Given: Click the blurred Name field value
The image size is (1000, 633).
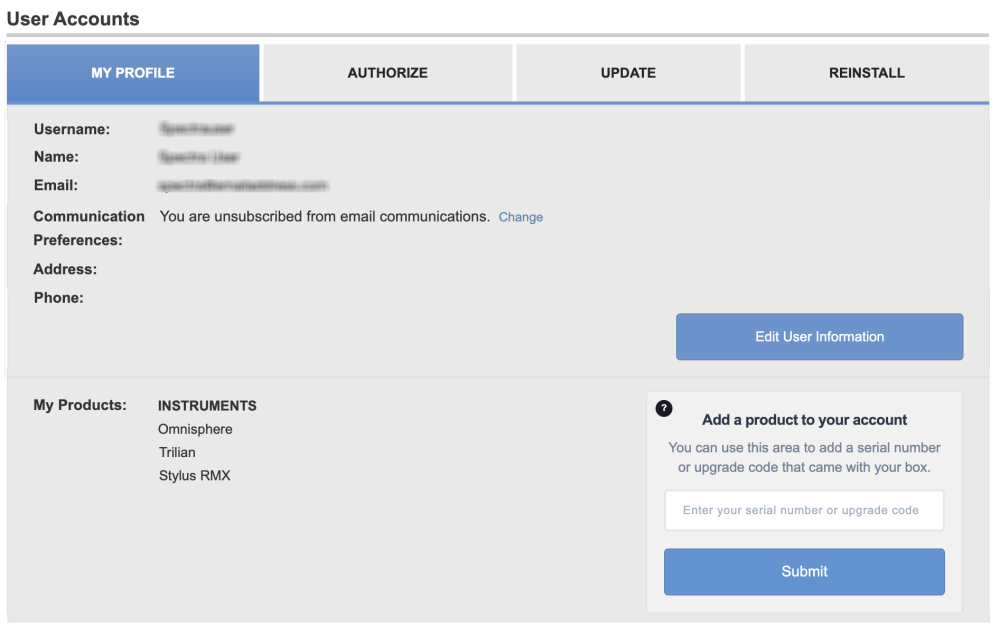Looking at the screenshot, I should click(x=199, y=157).
